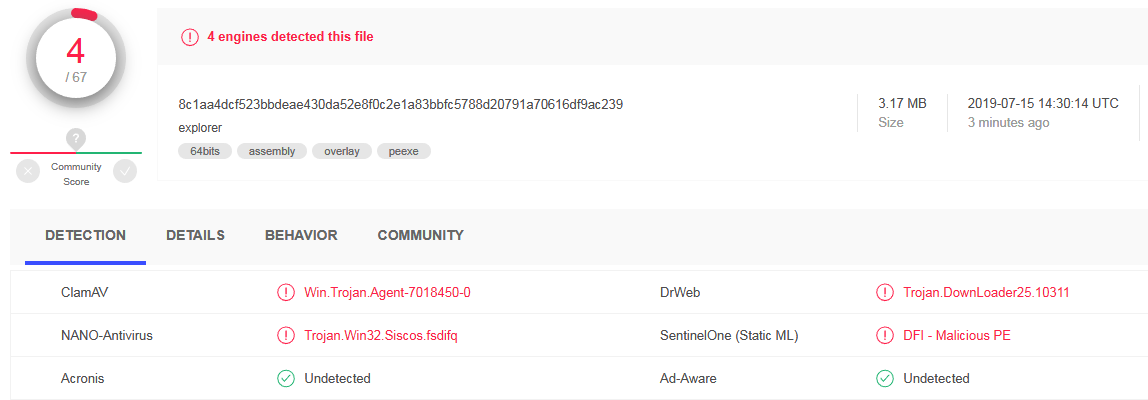Click the green check icon for Acronis
This screenshot has height=400, width=1148.
coord(286,379)
